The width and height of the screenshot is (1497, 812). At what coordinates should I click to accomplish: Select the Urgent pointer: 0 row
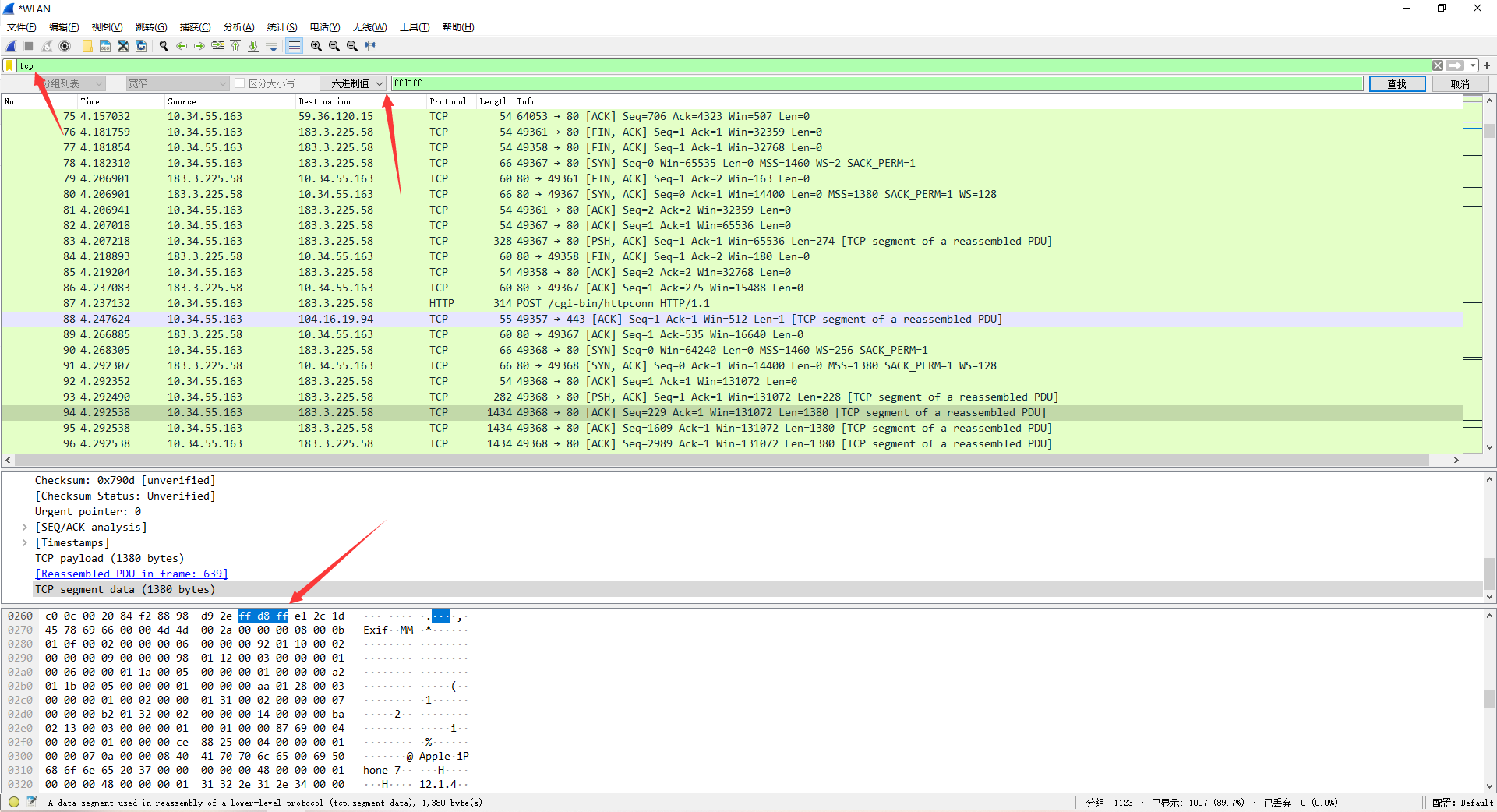[x=88, y=511]
